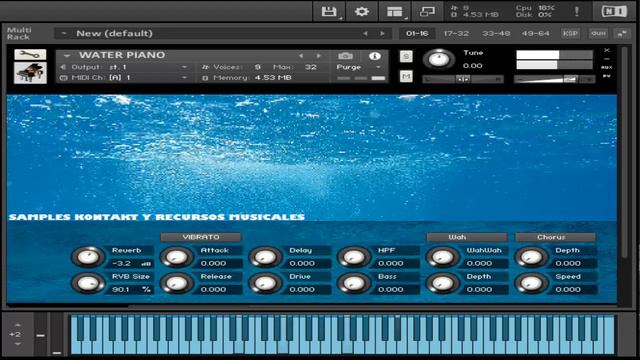Image resolution: width=640 pixels, height=360 pixels.
Task: Open the workspace layout panel menu
Action: [x=395, y=11]
